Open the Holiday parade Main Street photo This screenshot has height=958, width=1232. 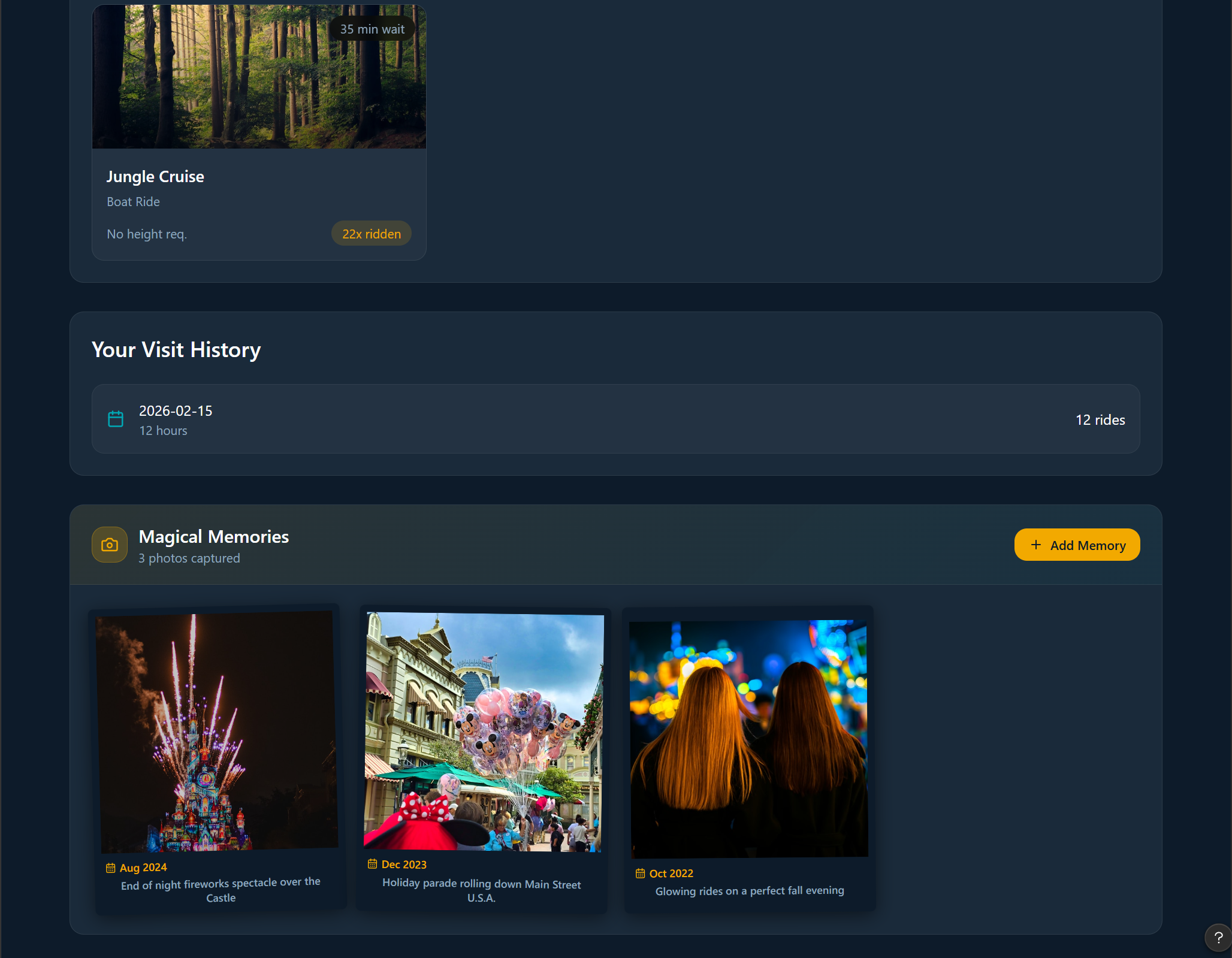[483, 731]
